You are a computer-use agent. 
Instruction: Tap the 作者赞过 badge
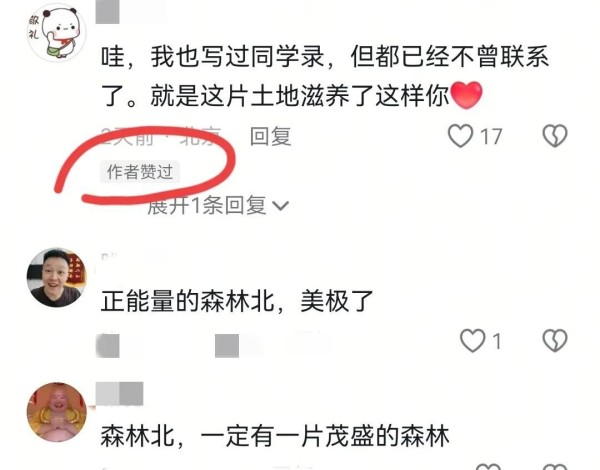(x=140, y=171)
